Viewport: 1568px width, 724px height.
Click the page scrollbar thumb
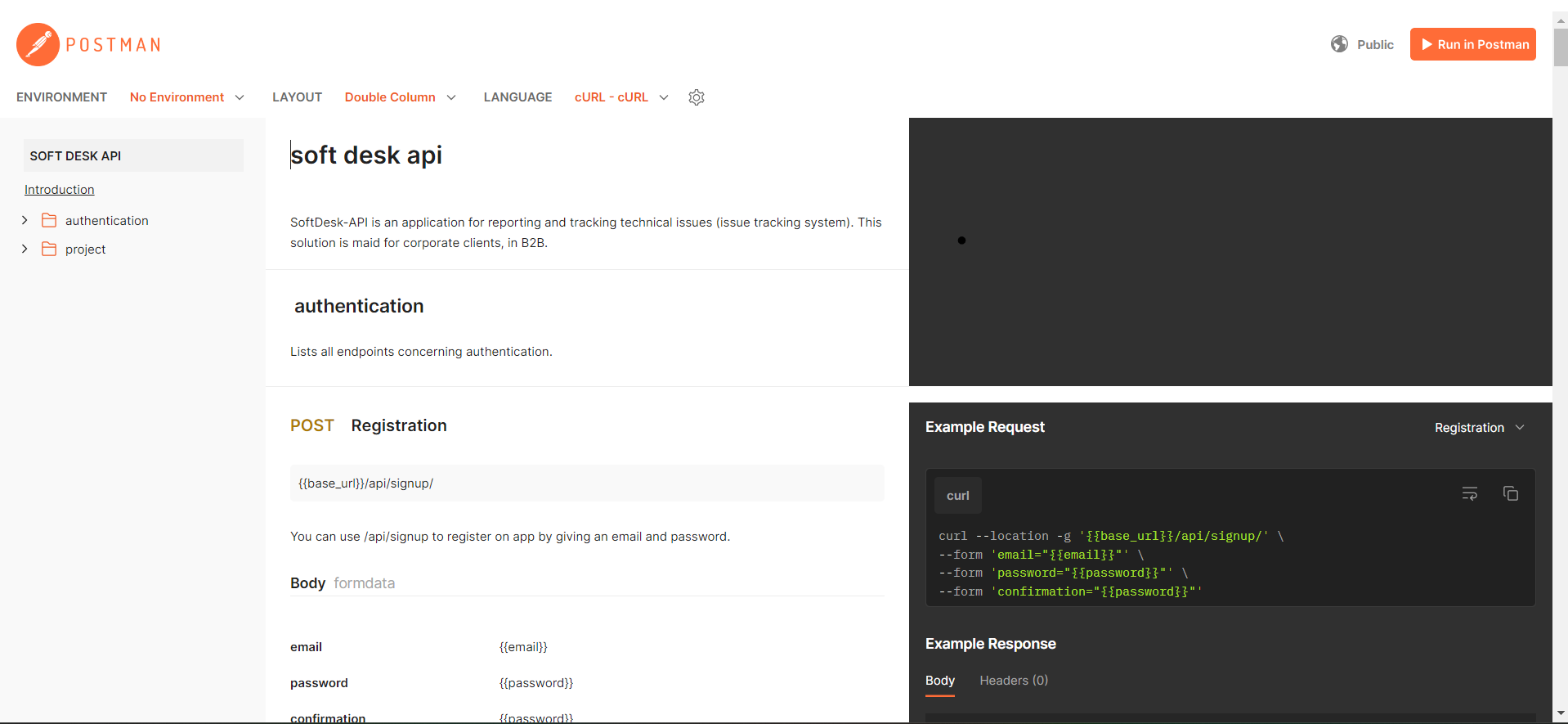(1561, 47)
